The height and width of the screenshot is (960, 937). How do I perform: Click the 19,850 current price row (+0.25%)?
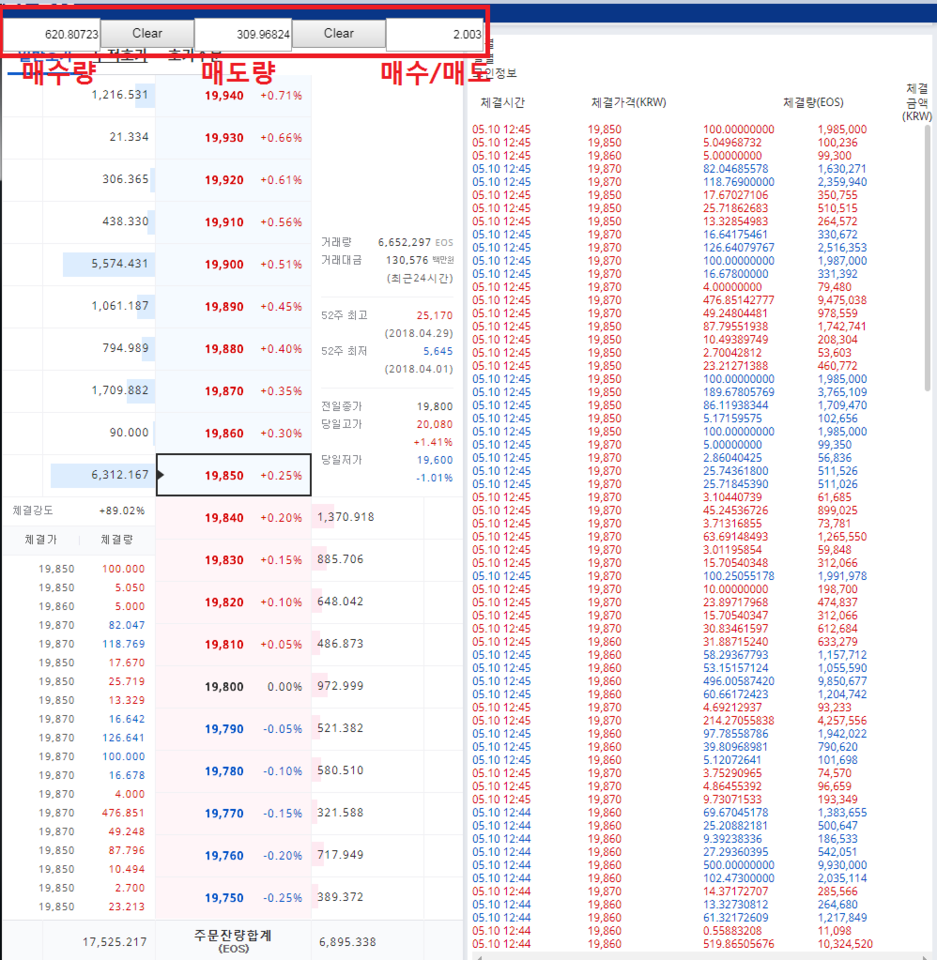(234, 475)
